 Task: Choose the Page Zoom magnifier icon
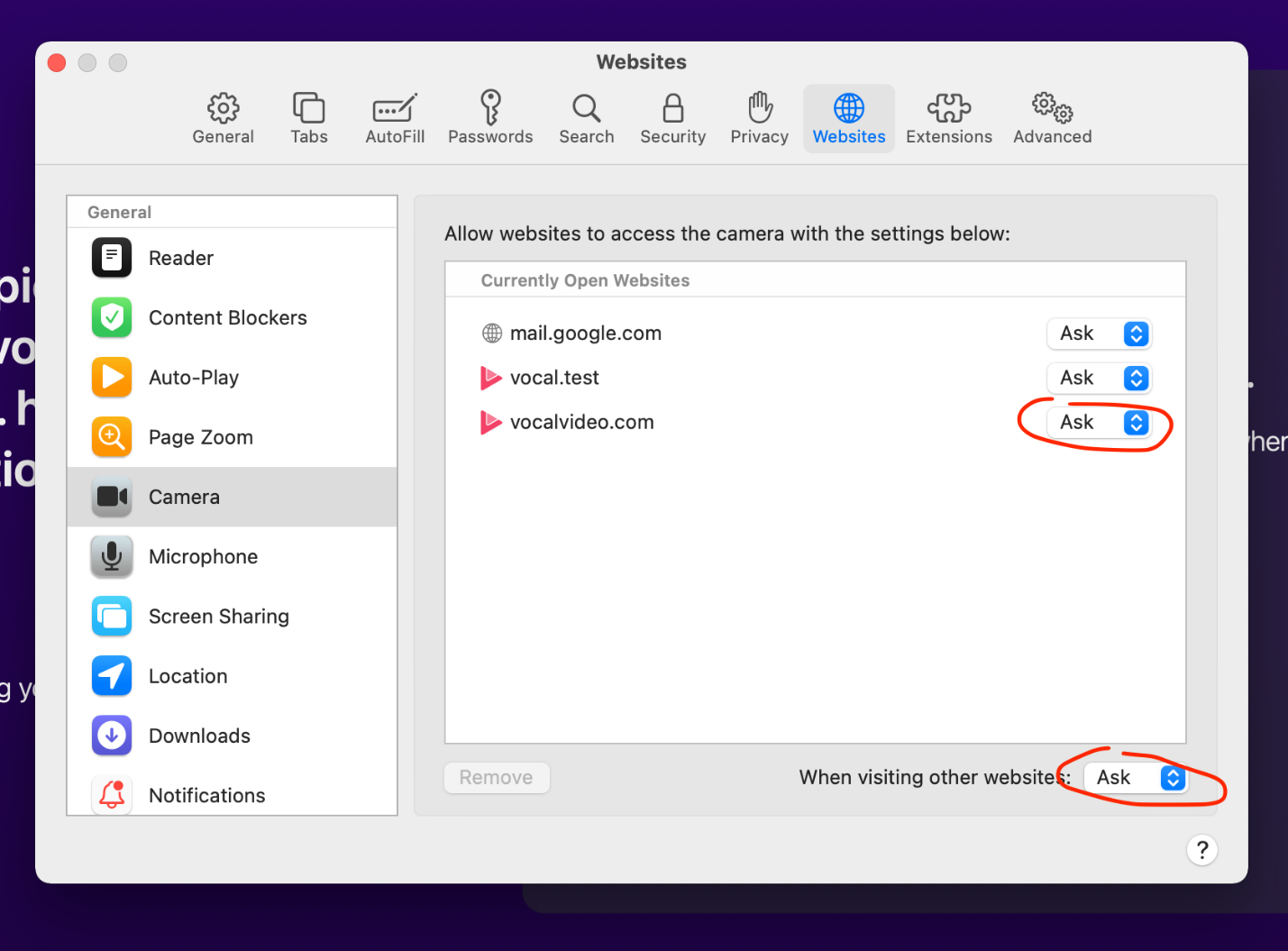(112, 437)
